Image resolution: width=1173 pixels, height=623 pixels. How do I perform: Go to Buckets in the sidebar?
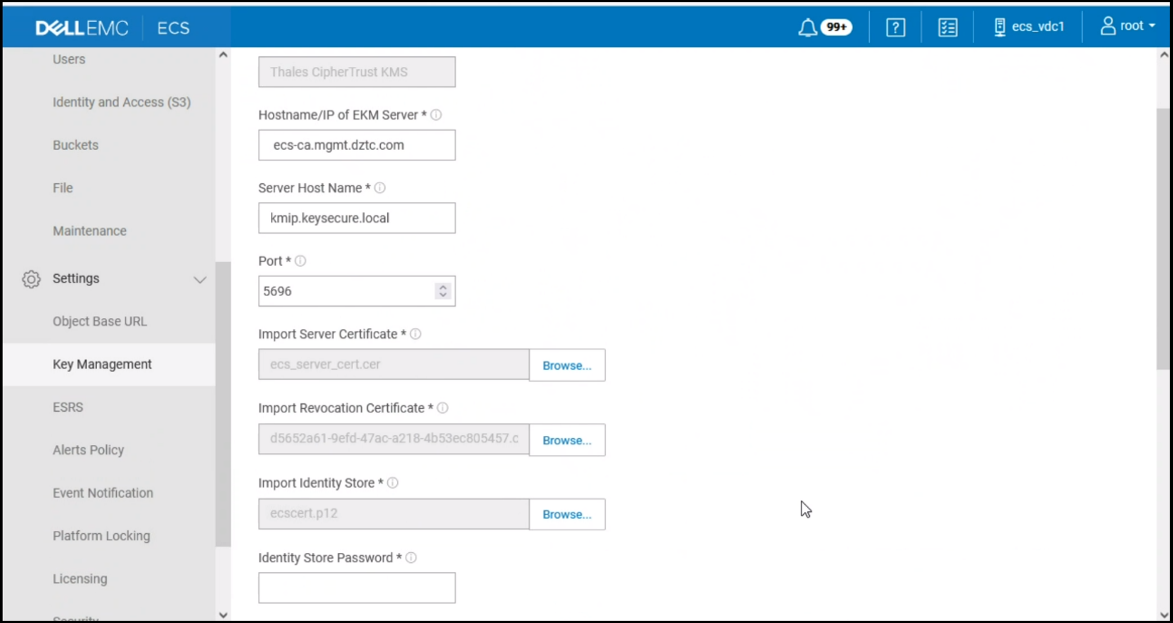[76, 145]
